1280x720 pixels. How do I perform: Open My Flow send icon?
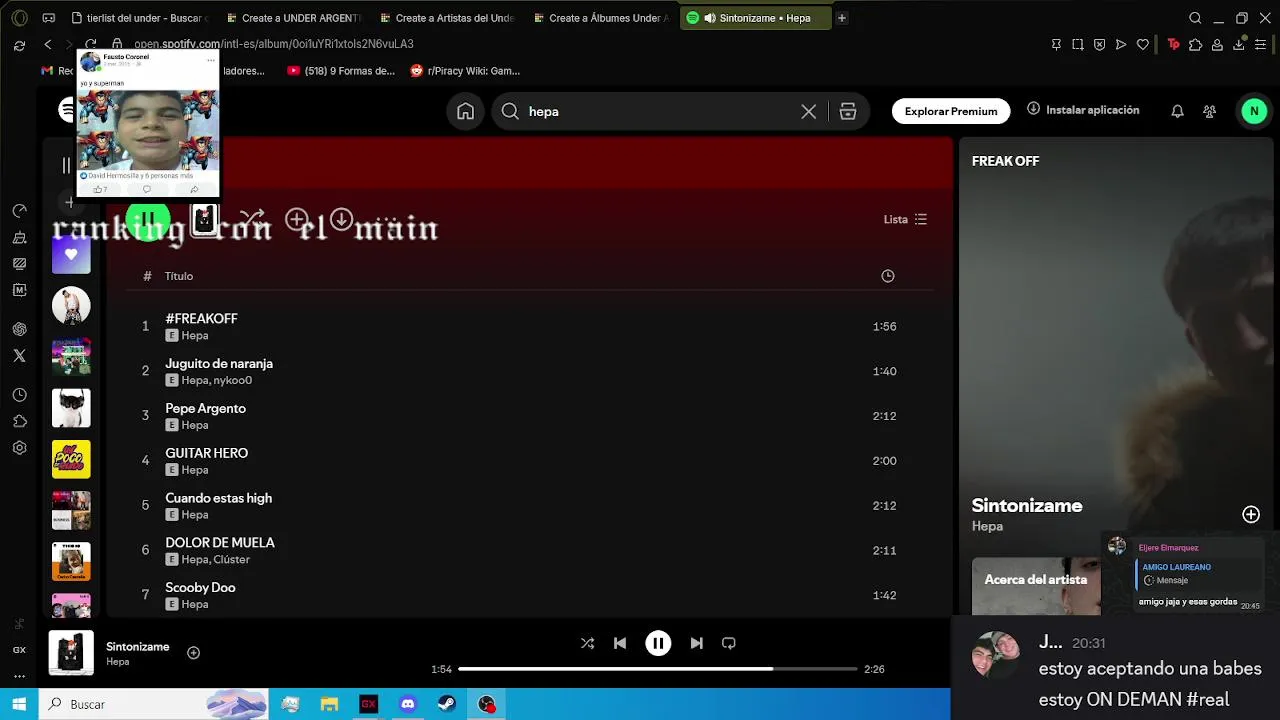1121,44
